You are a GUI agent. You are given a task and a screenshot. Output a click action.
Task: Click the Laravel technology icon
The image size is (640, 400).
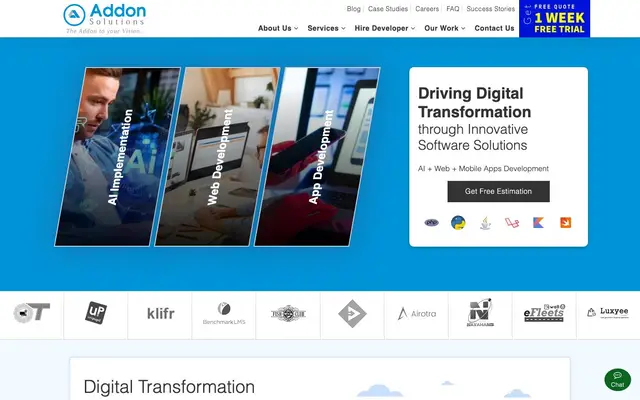coord(512,222)
